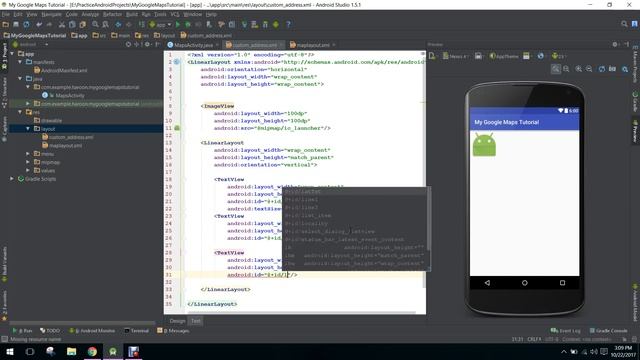Collapse the app module tree node
Image resolution: width=640 pixels, height=360 pixels.
pyautogui.click(x=12, y=53)
